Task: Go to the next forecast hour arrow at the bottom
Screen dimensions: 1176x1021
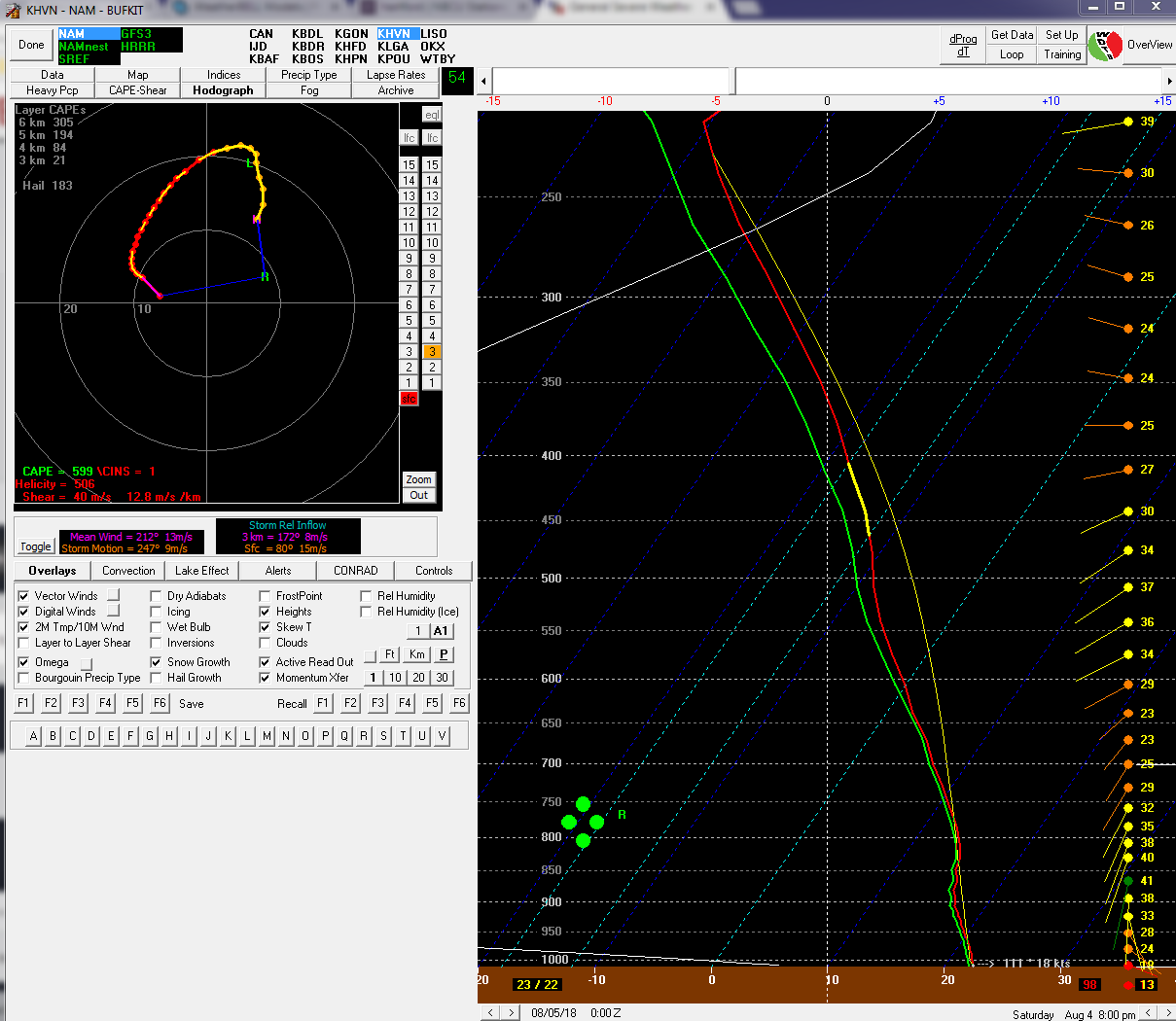Action: (512, 1012)
